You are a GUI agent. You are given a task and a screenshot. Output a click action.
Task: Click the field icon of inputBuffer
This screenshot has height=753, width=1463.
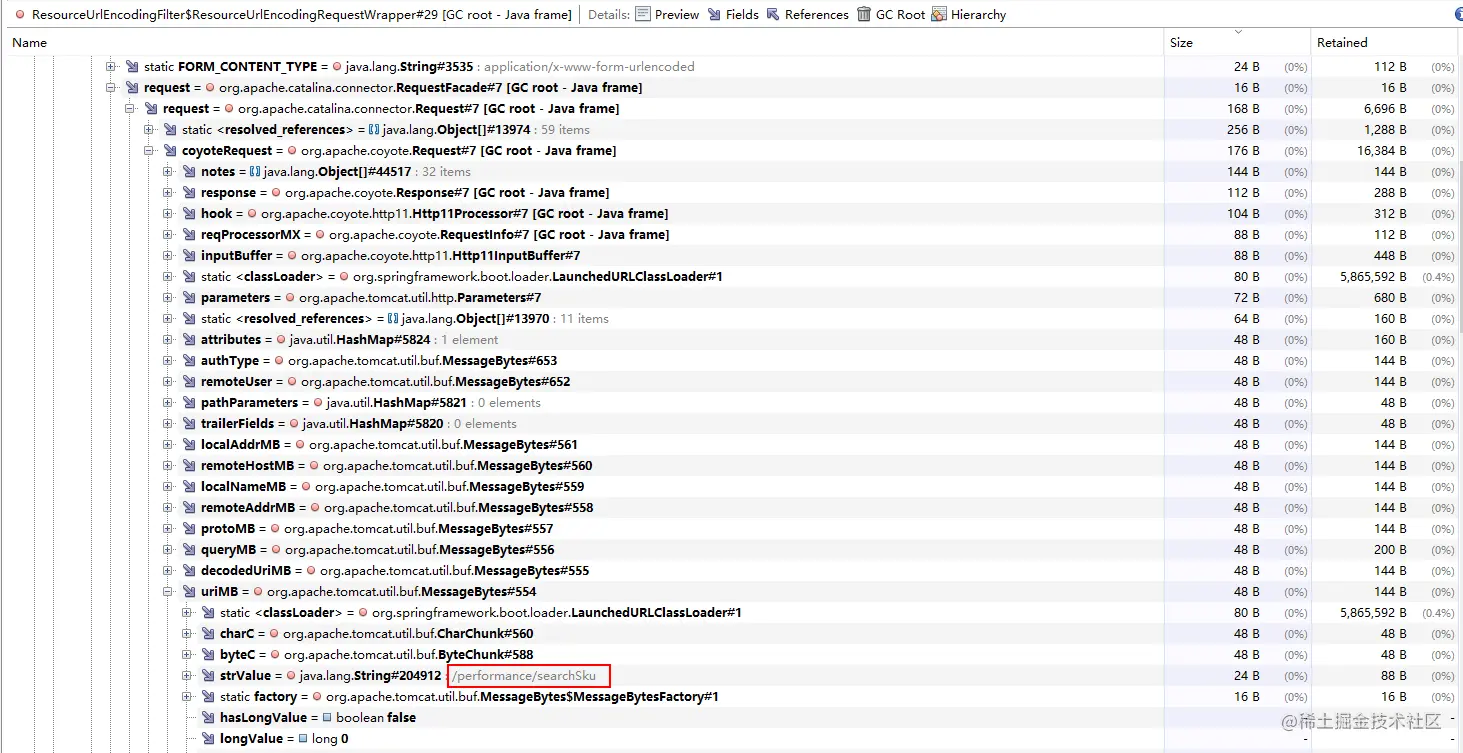tap(189, 256)
